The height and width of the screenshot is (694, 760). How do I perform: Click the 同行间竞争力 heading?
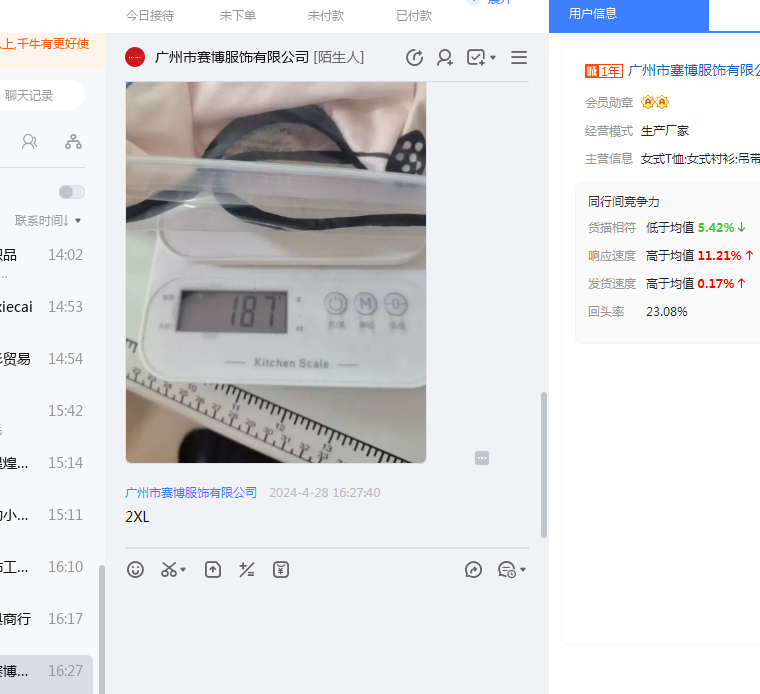tap(623, 202)
